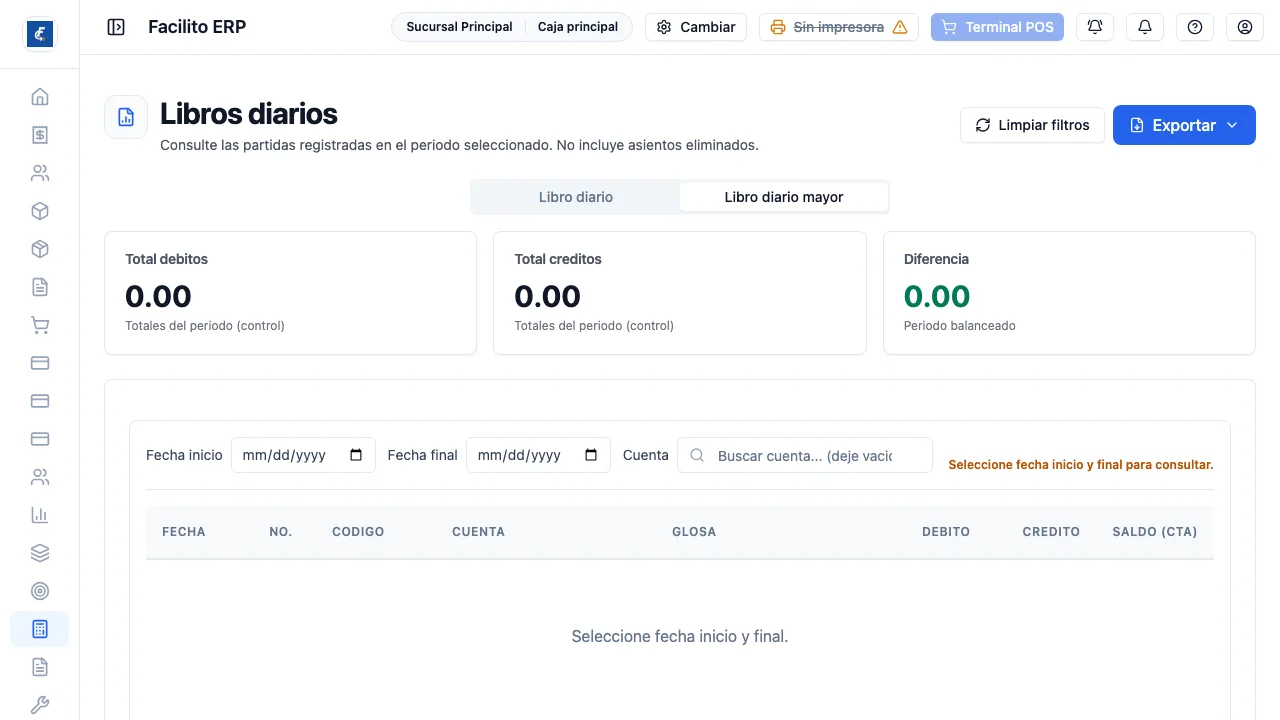Viewport: 1280px width, 720px height.
Task: Click the FECHA column header
Action: click(x=184, y=532)
